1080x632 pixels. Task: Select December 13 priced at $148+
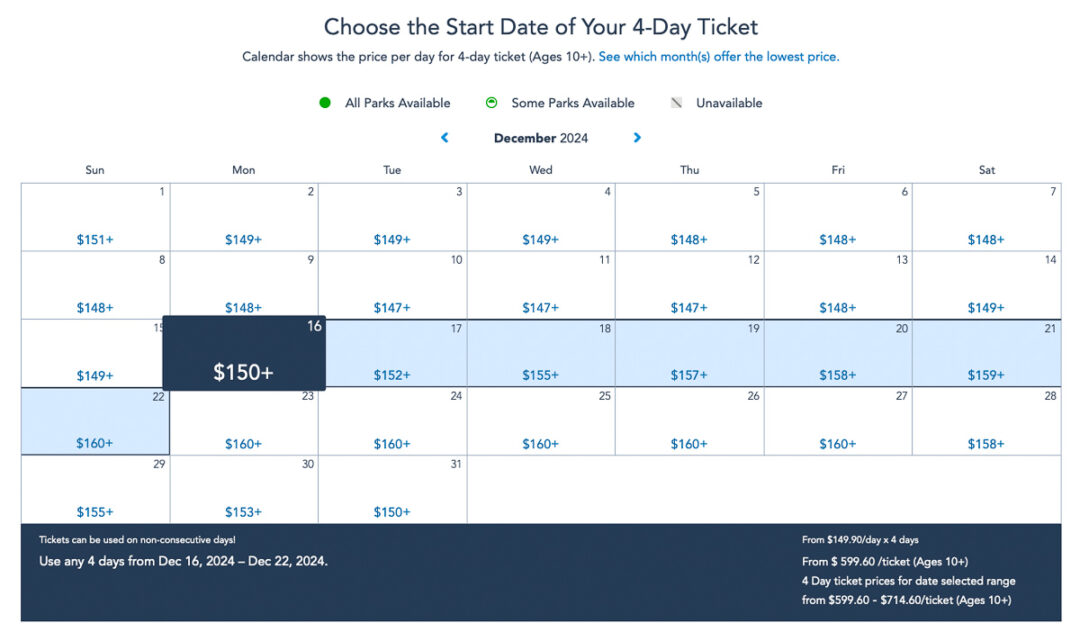coord(838,284)
